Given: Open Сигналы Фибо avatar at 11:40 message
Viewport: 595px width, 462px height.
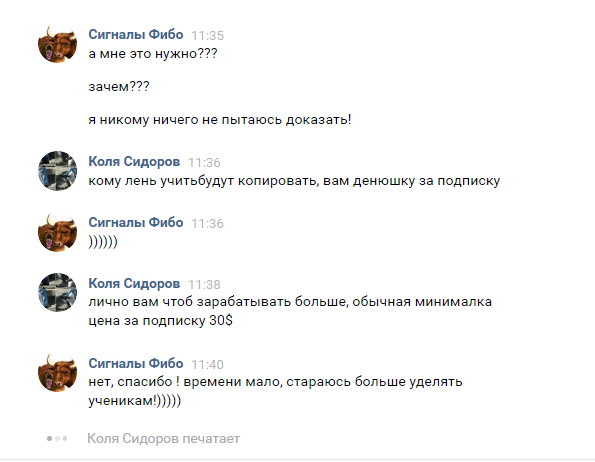Looking at the screenshot, I should [x=57, y=372].
